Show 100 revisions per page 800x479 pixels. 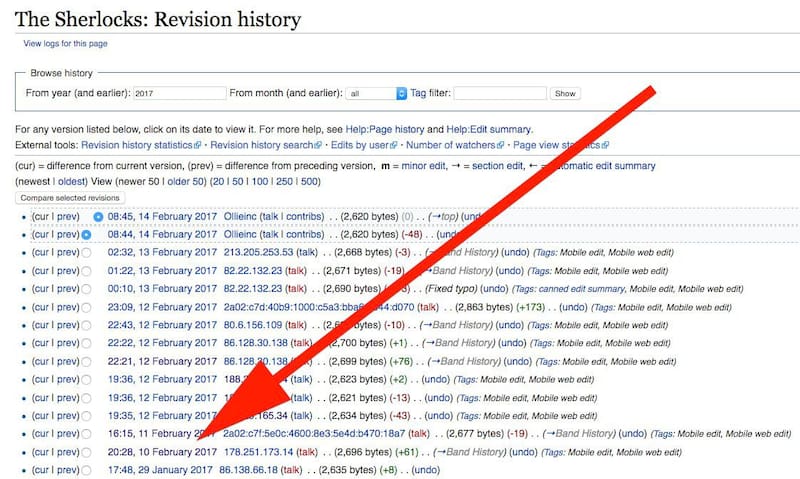pos(255,181)
